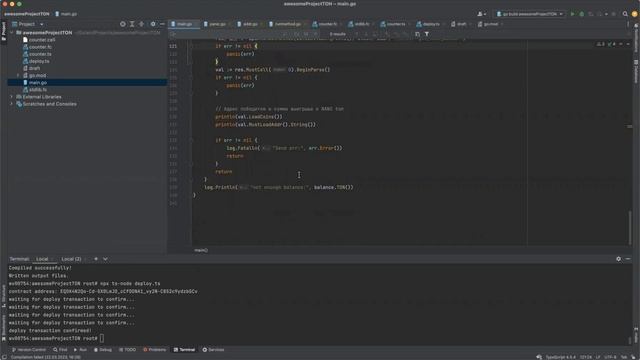Open Project panel gear options

153,24
